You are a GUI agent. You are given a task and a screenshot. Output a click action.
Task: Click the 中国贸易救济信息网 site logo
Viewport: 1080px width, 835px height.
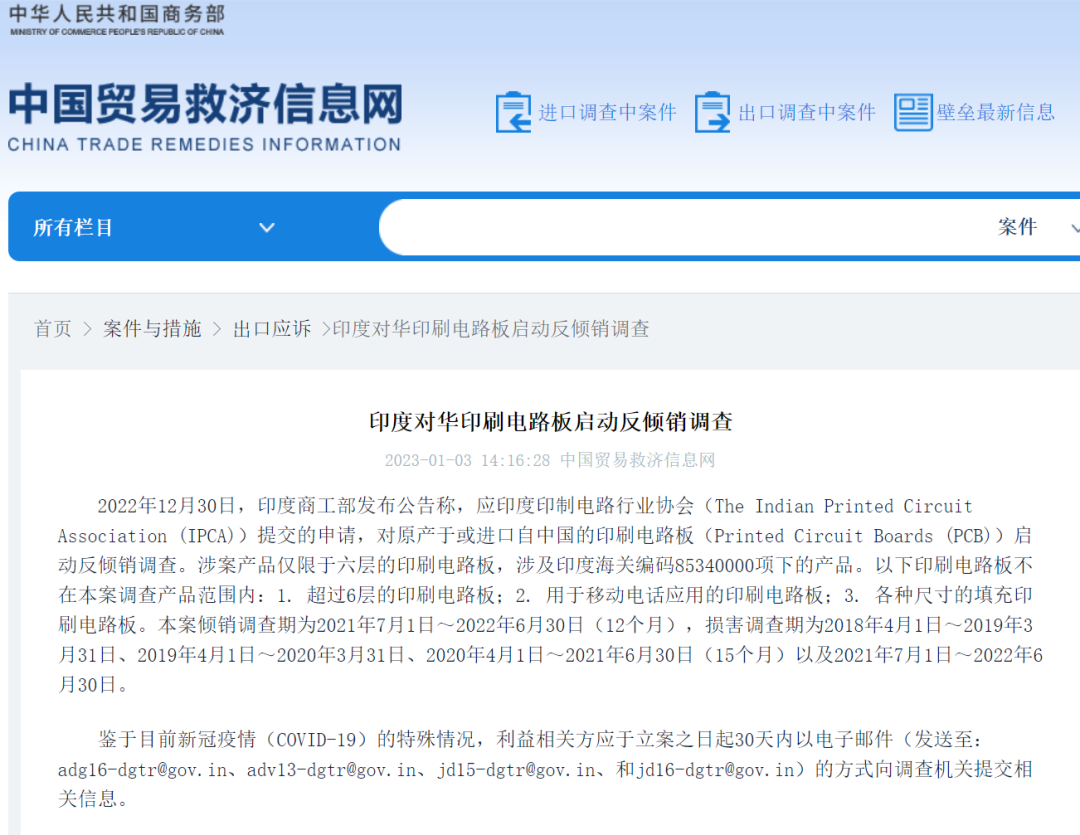coord(205,105)
